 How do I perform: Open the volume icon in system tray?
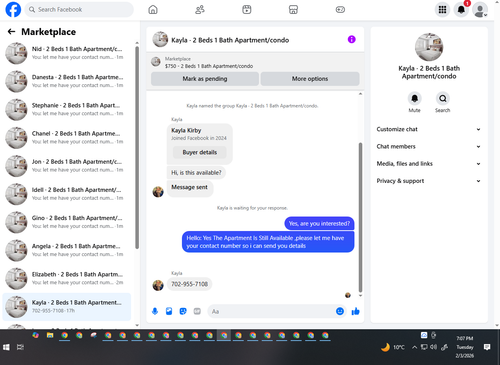(x=433, y=347)
